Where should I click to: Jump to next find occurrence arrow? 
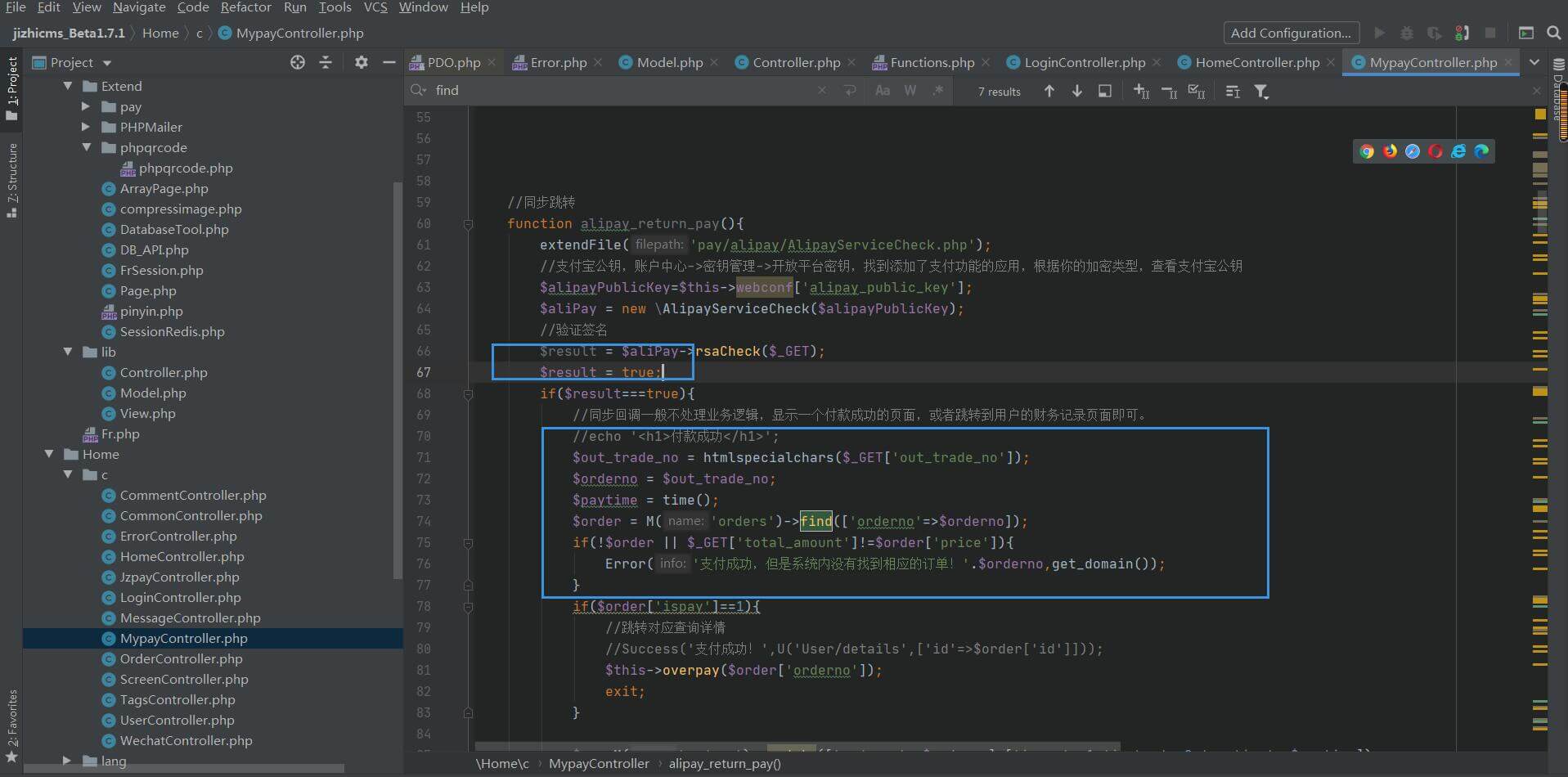pyautogui.click(x=1076, y=91)
